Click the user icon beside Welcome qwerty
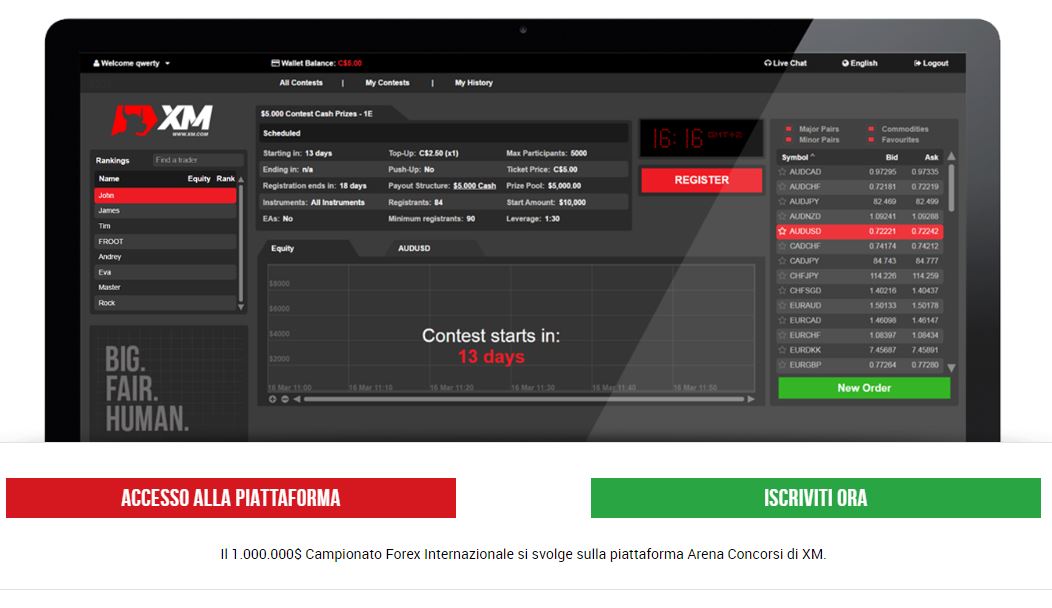Image resolution: width=1052 pixels, height=608 pixels. click(x=96, y=63)
